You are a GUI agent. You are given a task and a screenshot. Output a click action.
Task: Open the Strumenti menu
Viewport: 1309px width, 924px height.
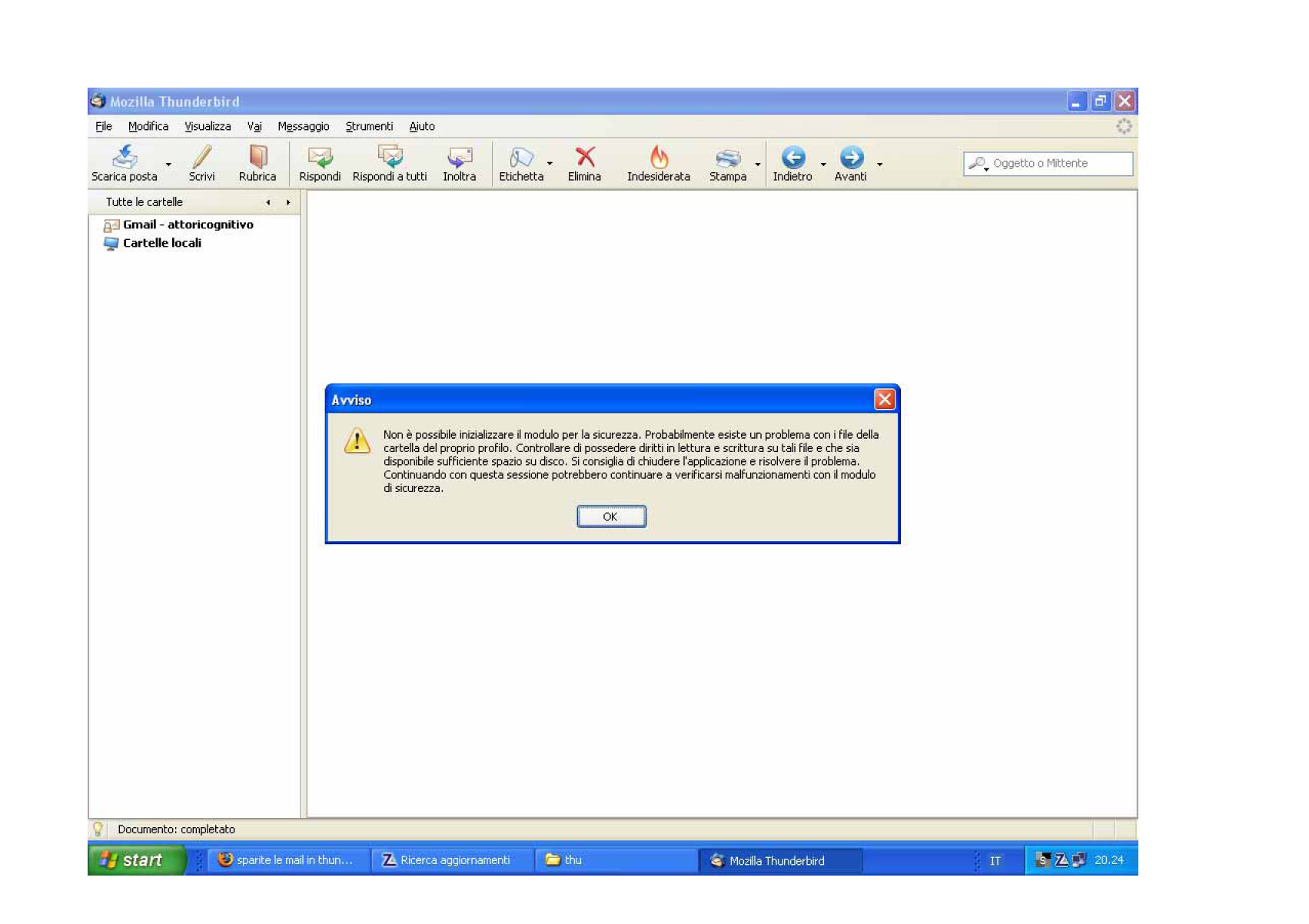[x=369, y=126]
